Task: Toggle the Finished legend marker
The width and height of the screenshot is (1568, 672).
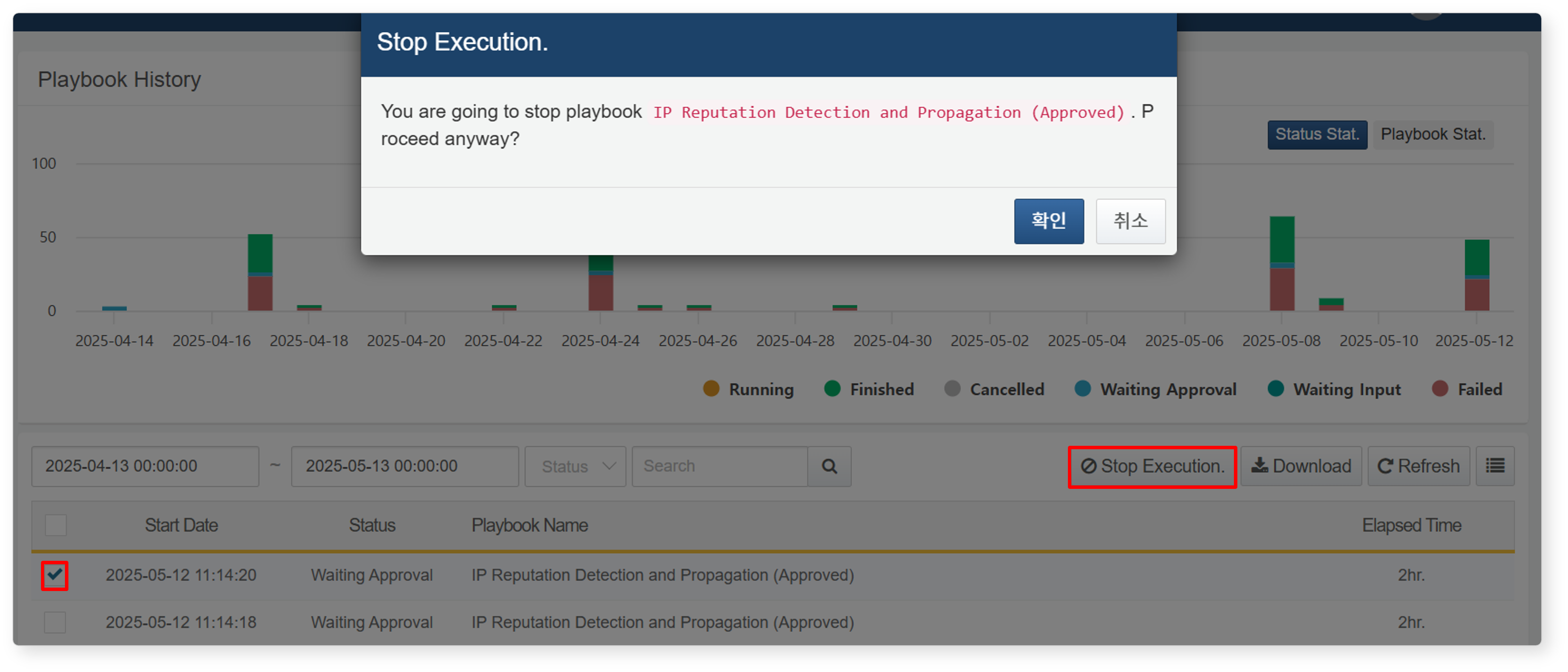Action: click(831, 389)
